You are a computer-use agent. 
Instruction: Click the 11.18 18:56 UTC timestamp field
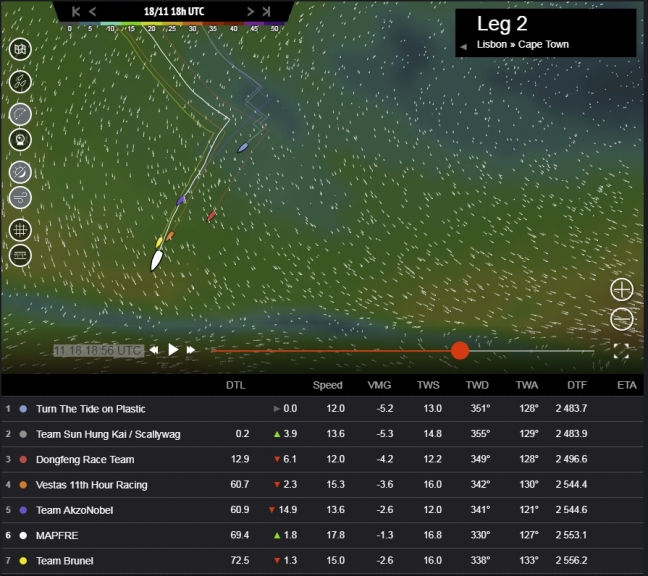pos(99,351)
